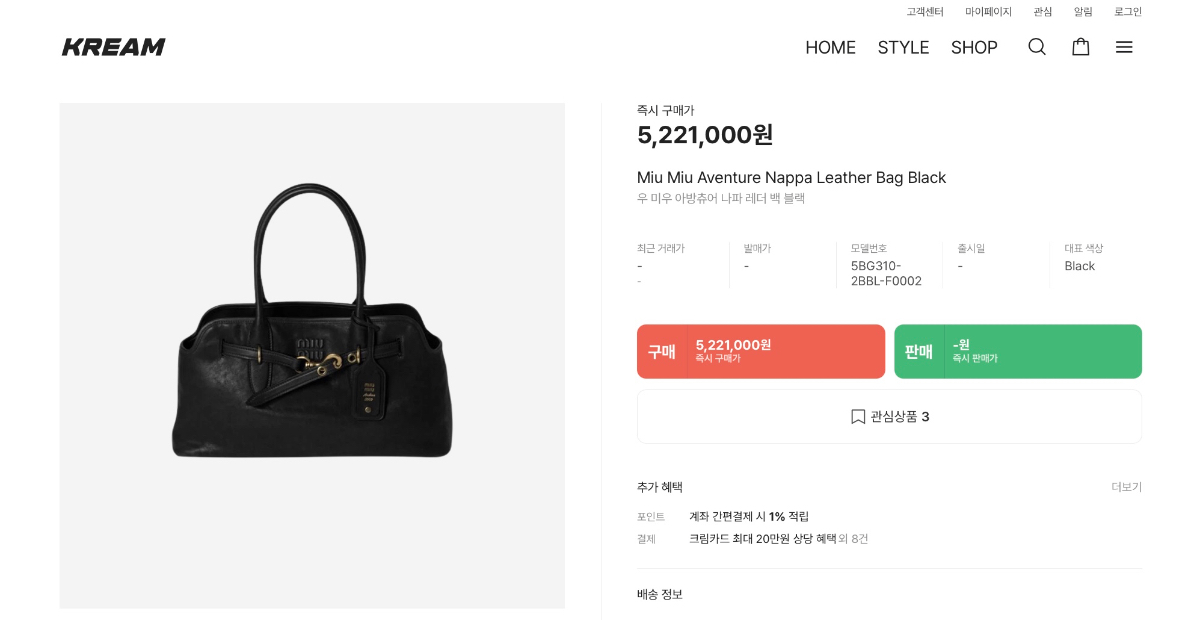Open the 알림 notifications link

[1083, 12]
